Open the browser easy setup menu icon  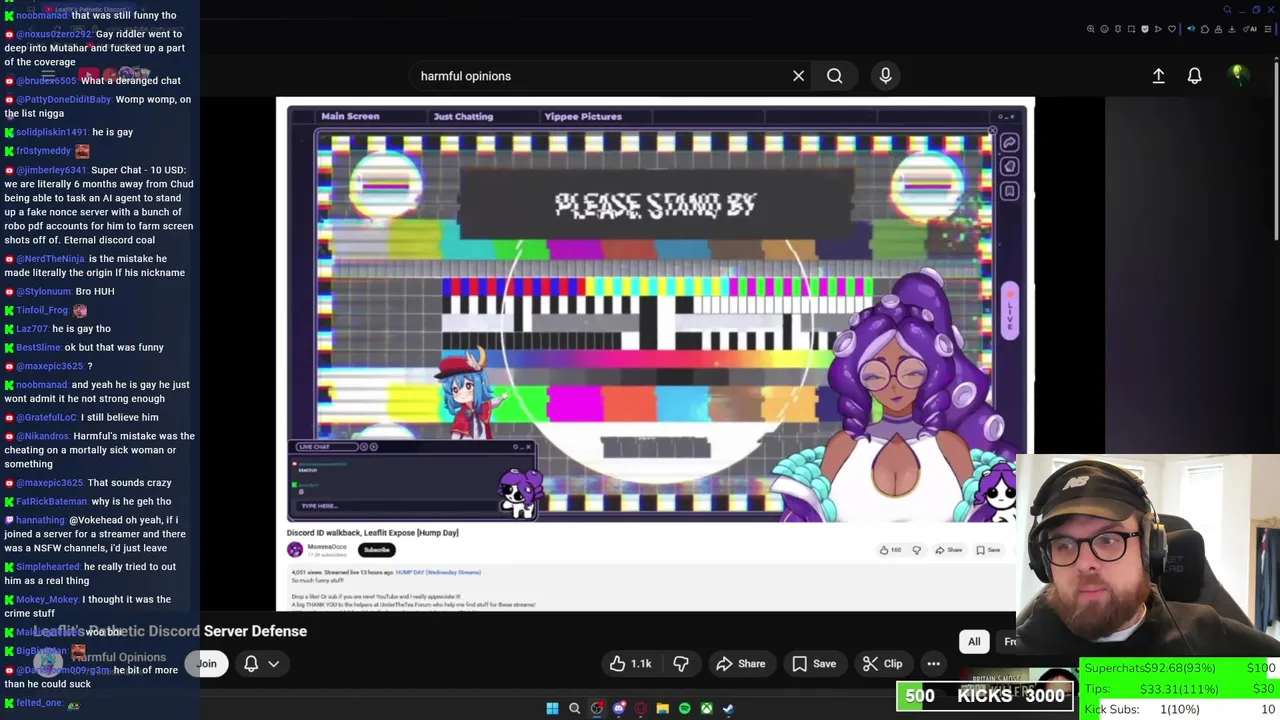click(1267, 29)
